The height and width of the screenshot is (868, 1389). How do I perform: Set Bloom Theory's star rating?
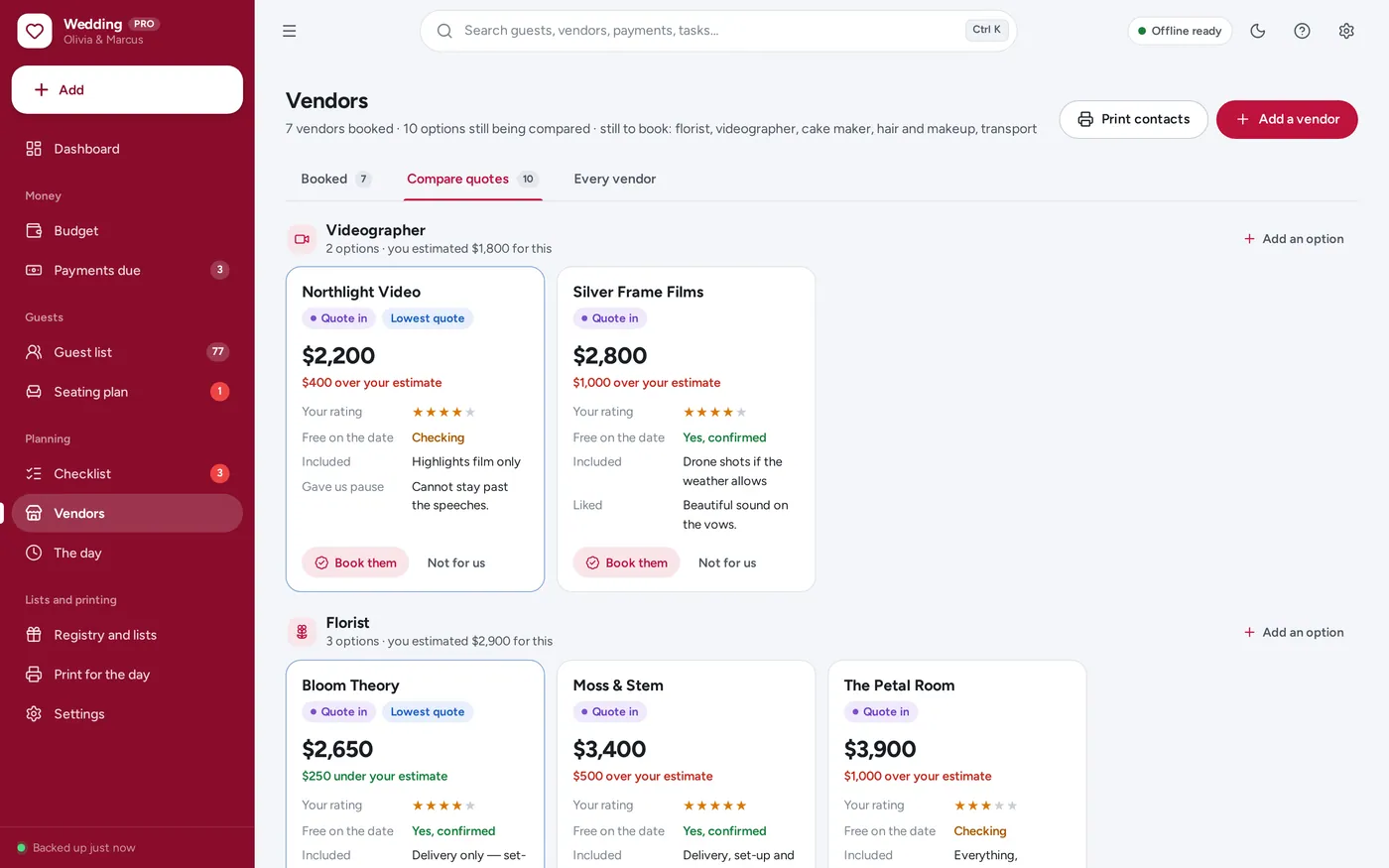443,806
